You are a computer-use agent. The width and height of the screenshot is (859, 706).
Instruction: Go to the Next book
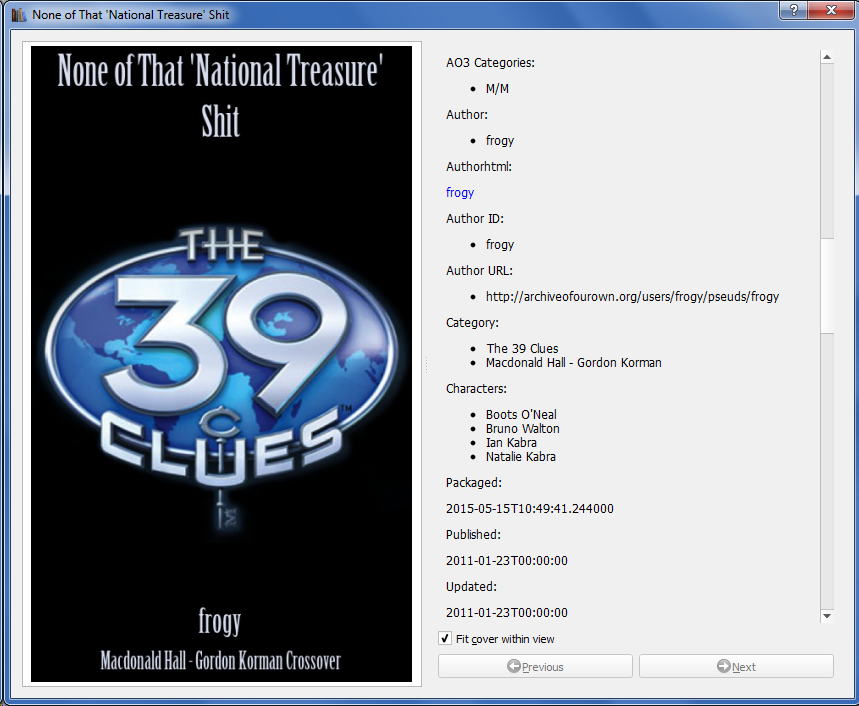point(736,666)
